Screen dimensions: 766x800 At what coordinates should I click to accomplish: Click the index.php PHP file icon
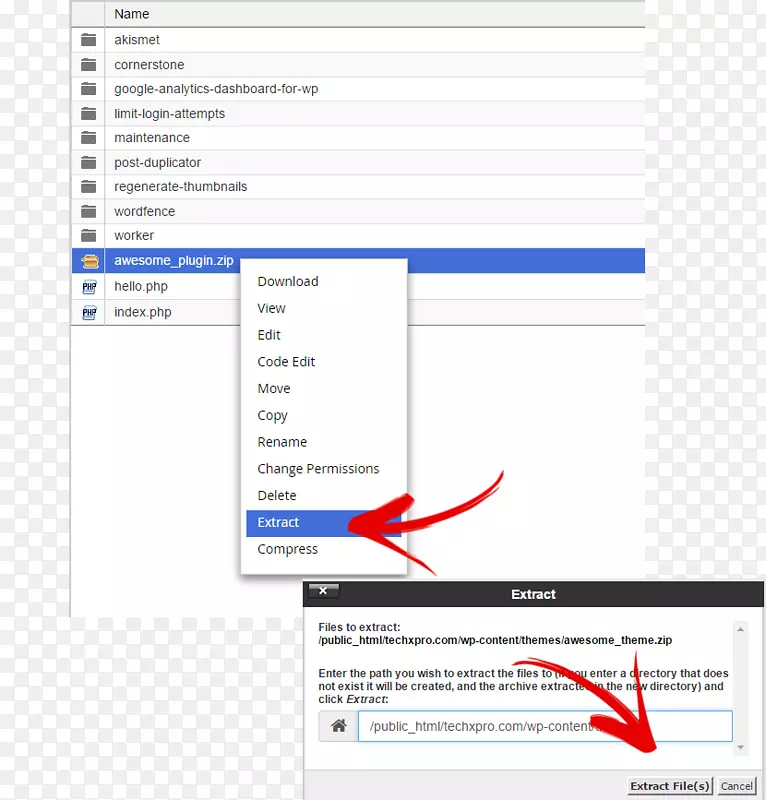(x=89, y=312)
